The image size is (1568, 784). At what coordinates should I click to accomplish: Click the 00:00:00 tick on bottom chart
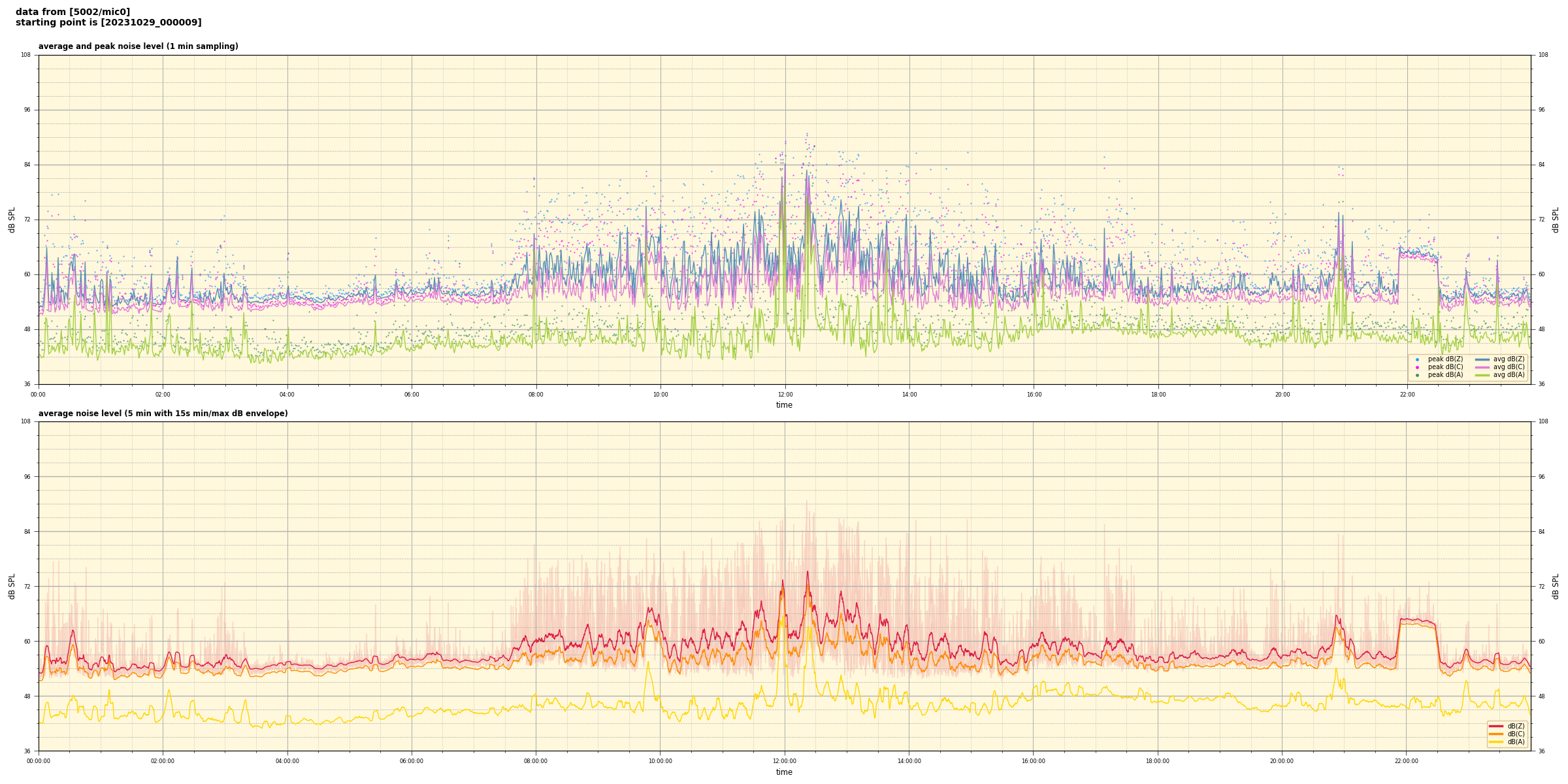click(x=39, y=761)
